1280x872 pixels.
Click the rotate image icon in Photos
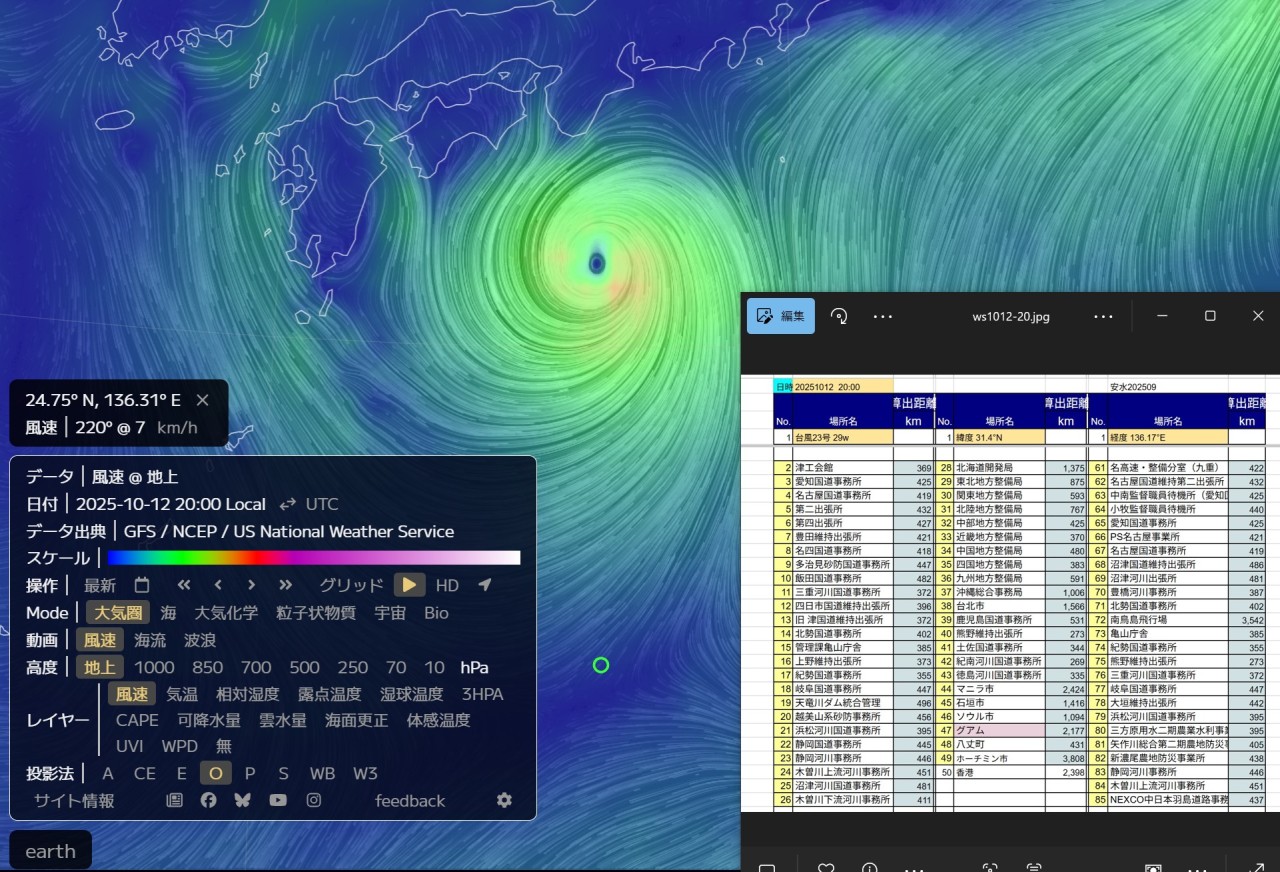click(x=840, y=316)
